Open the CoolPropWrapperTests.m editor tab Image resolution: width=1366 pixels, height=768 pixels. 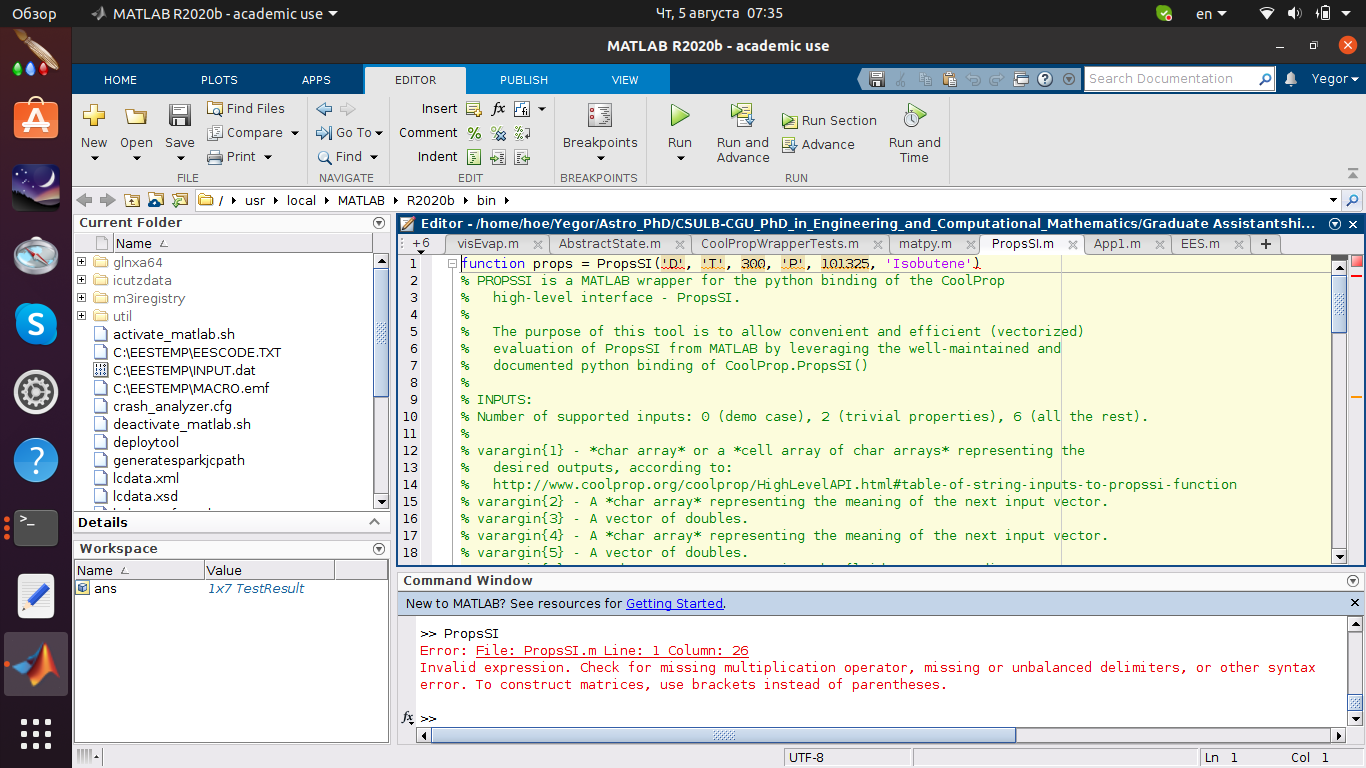coord(779,244)
